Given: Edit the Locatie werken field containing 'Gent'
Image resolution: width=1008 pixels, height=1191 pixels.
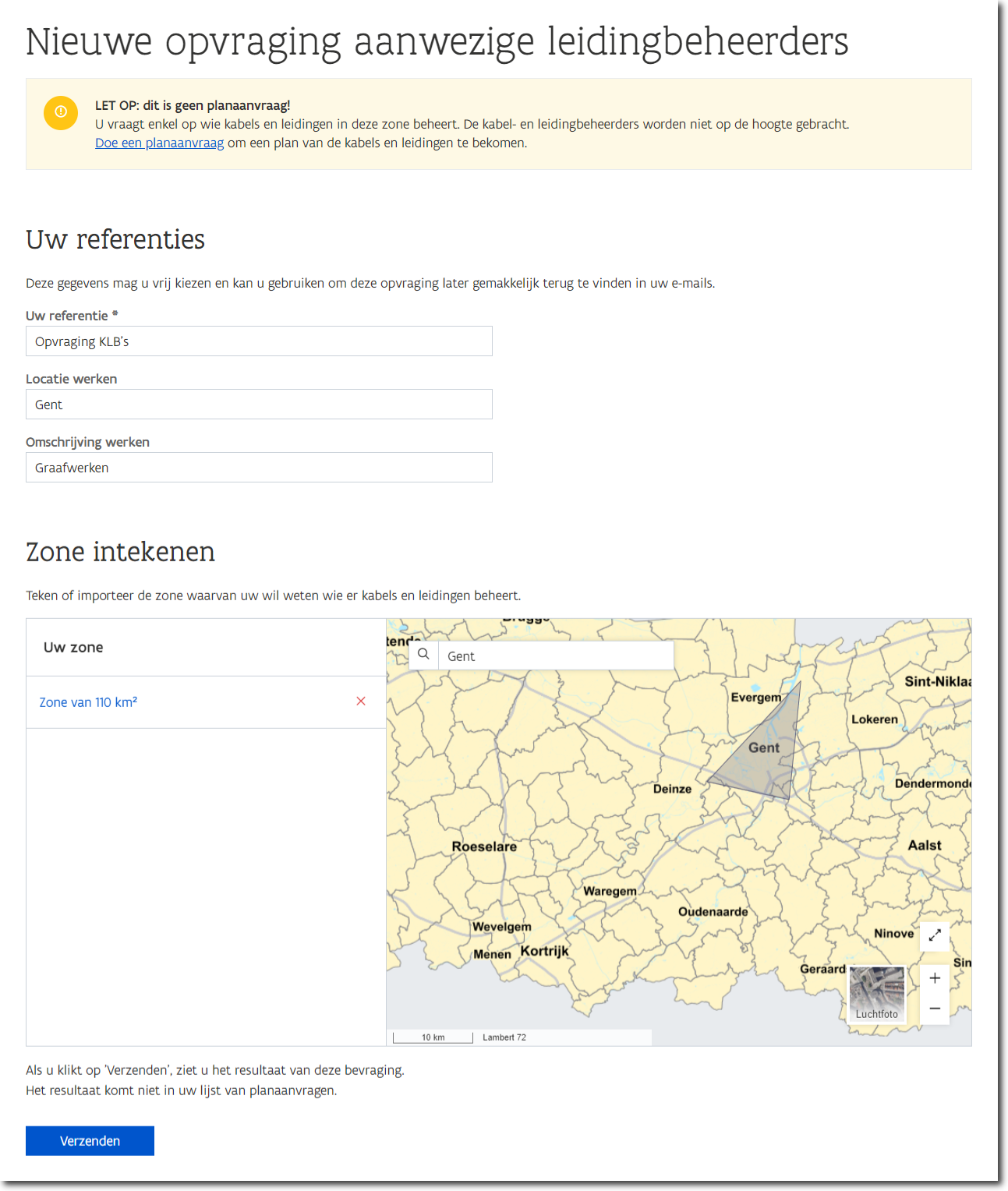Looking at the screenshot, I should coord(259,404).
